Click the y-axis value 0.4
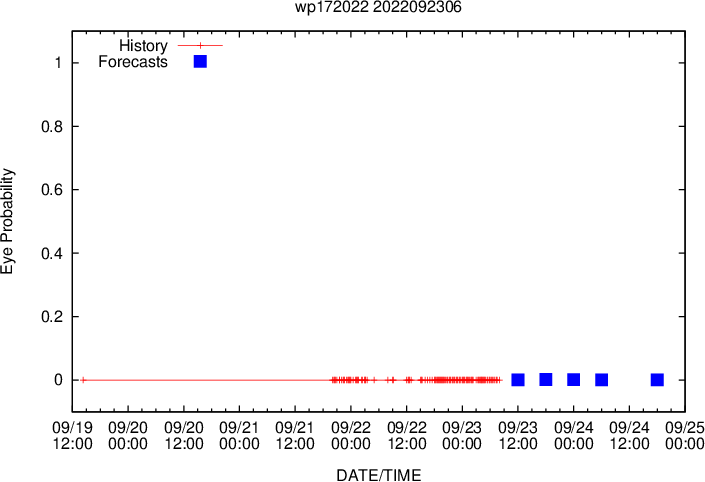The image size is (705, 482). (x=52, y=253)
